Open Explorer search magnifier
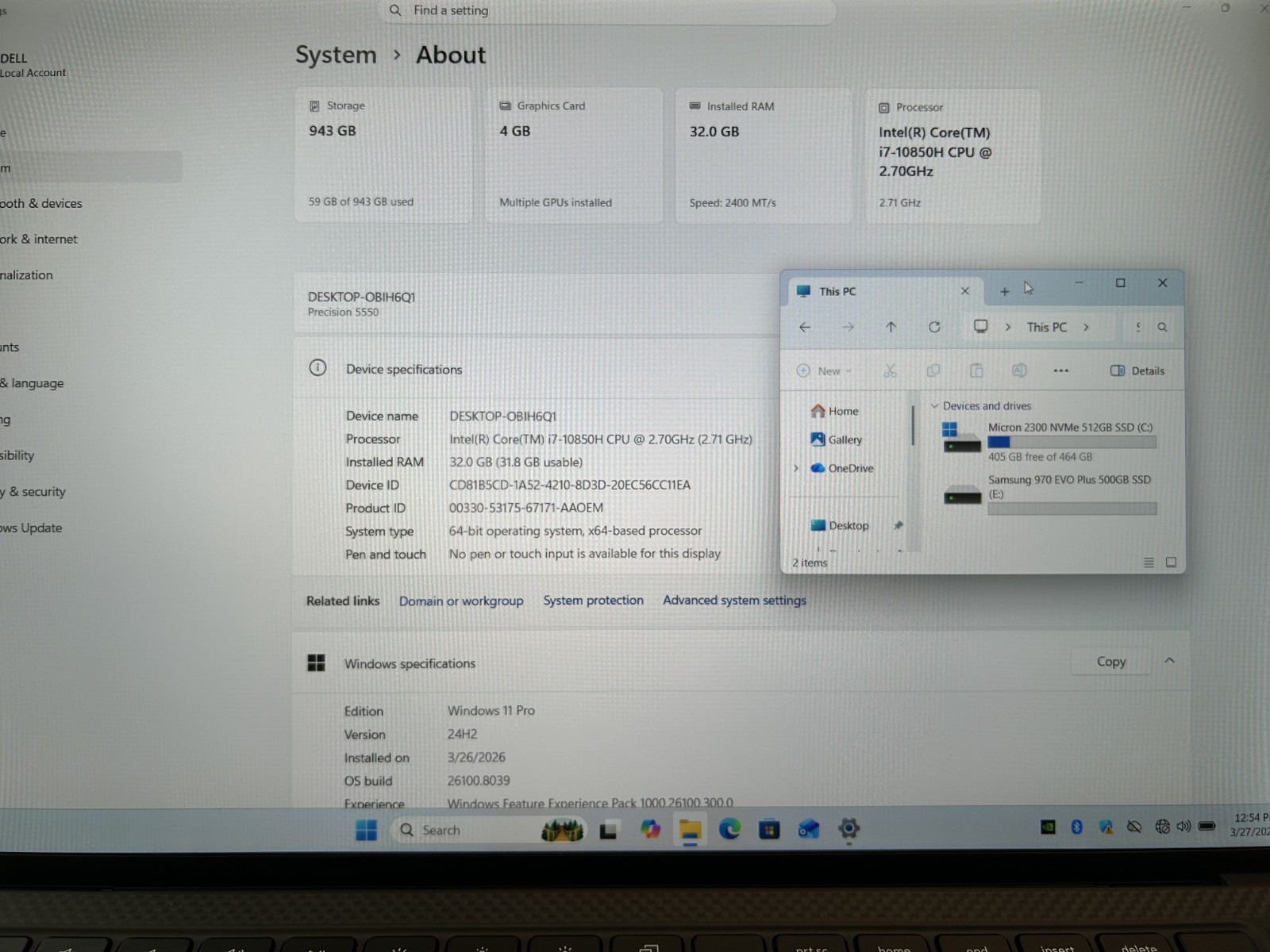Image resolution: width=1270 pixels, height=952 pixels. click(1162, 327)
